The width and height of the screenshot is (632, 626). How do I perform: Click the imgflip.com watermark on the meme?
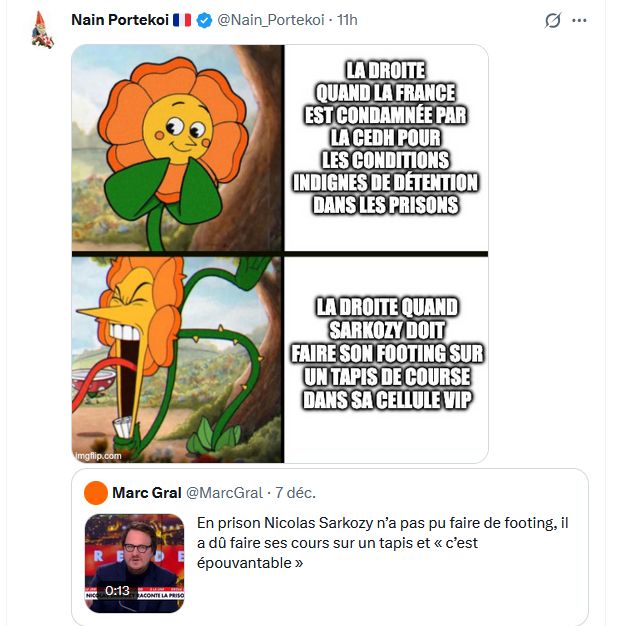pyautogui.click(x=98, y=455)
